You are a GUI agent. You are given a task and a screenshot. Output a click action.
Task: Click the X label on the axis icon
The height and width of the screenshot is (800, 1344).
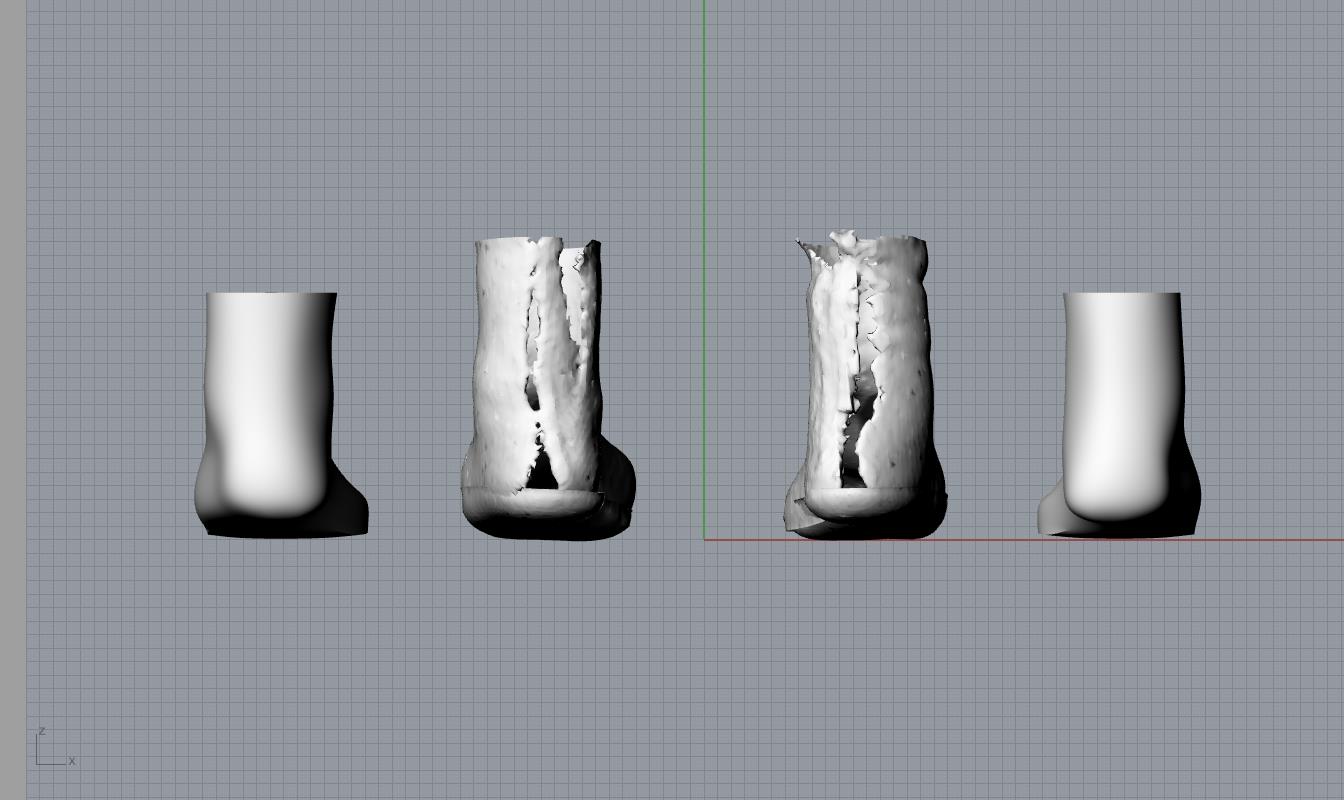click(x=72, y=761)
